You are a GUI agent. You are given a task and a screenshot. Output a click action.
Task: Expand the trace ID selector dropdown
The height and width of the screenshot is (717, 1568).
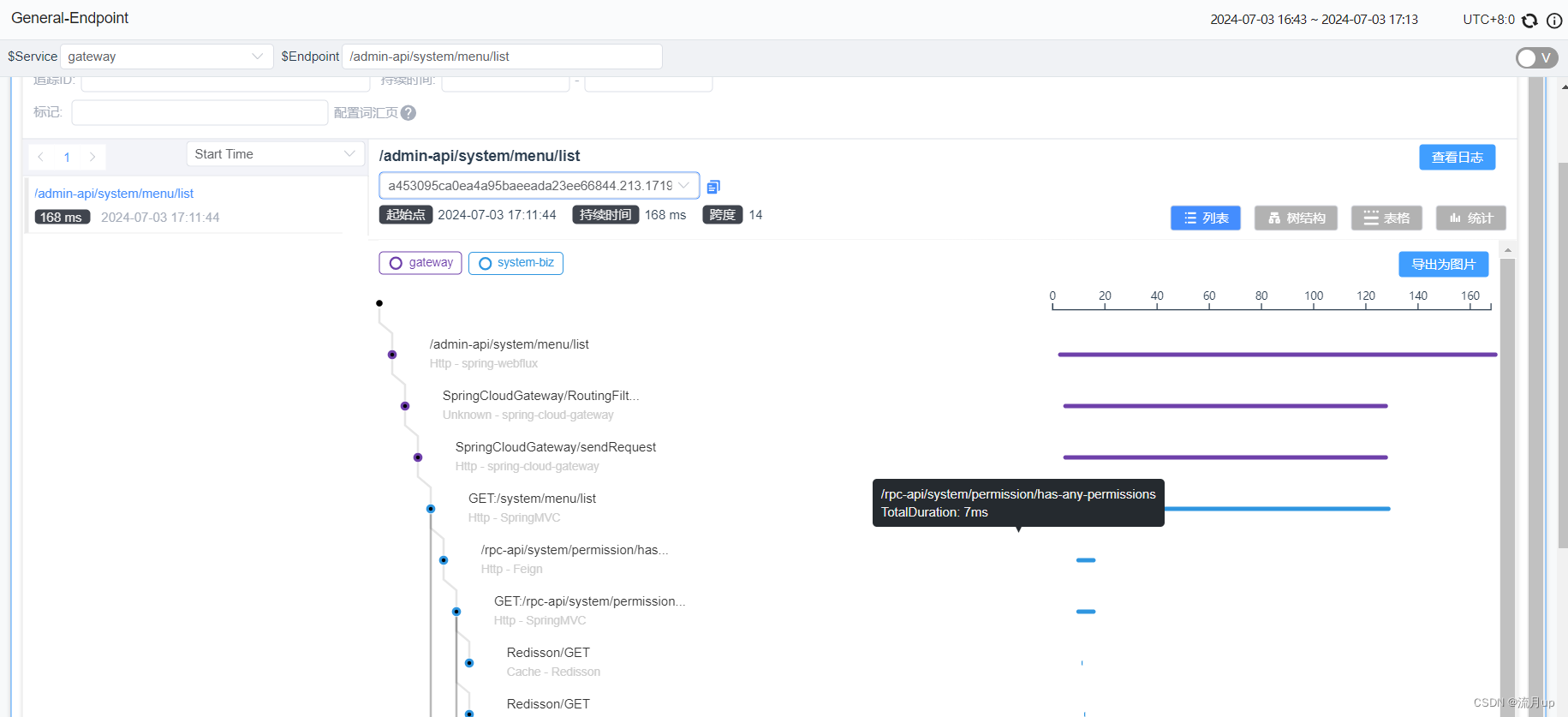[540, 186]
